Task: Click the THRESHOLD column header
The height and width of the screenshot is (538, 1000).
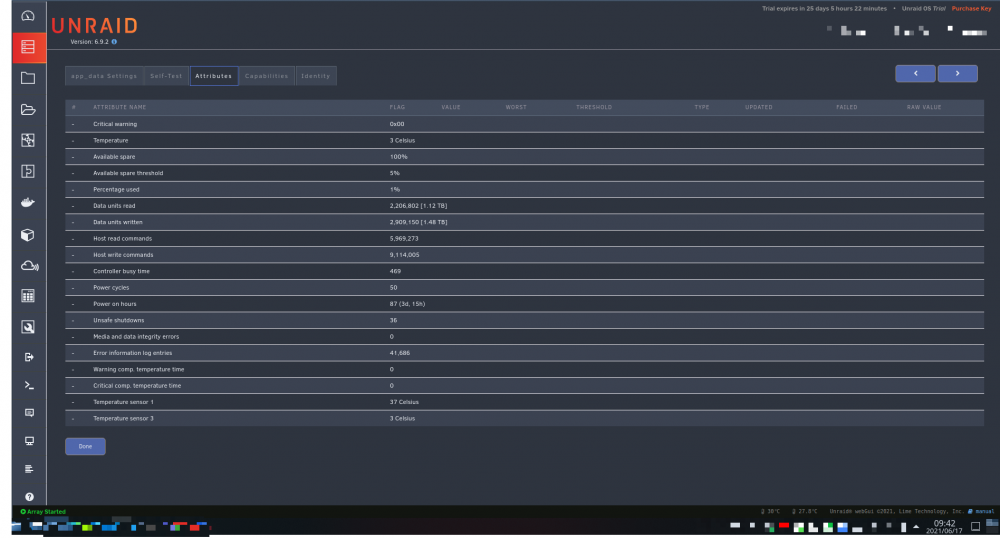Action: pyautogui.click(x=594, y=107)
